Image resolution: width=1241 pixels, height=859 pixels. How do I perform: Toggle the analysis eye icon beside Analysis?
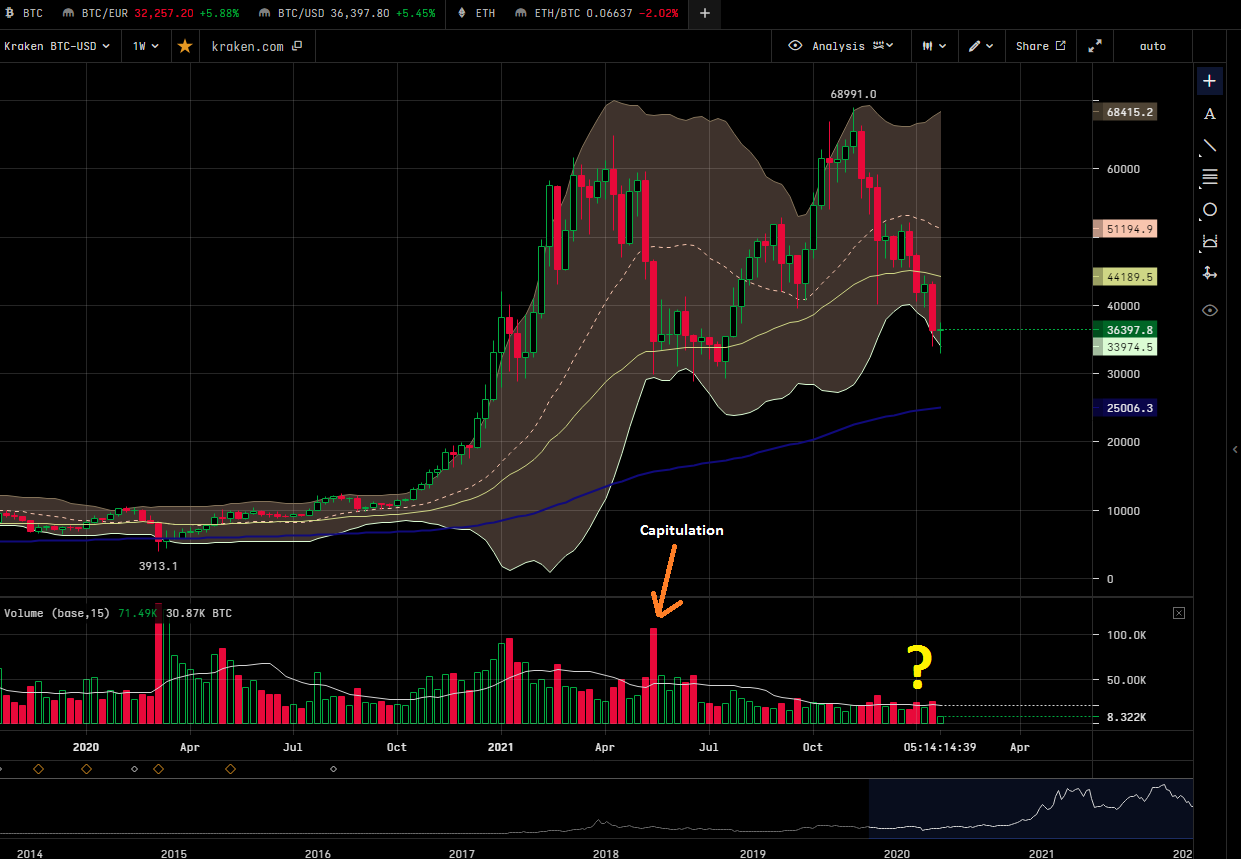pyautogui.click(x=796, y=46)
